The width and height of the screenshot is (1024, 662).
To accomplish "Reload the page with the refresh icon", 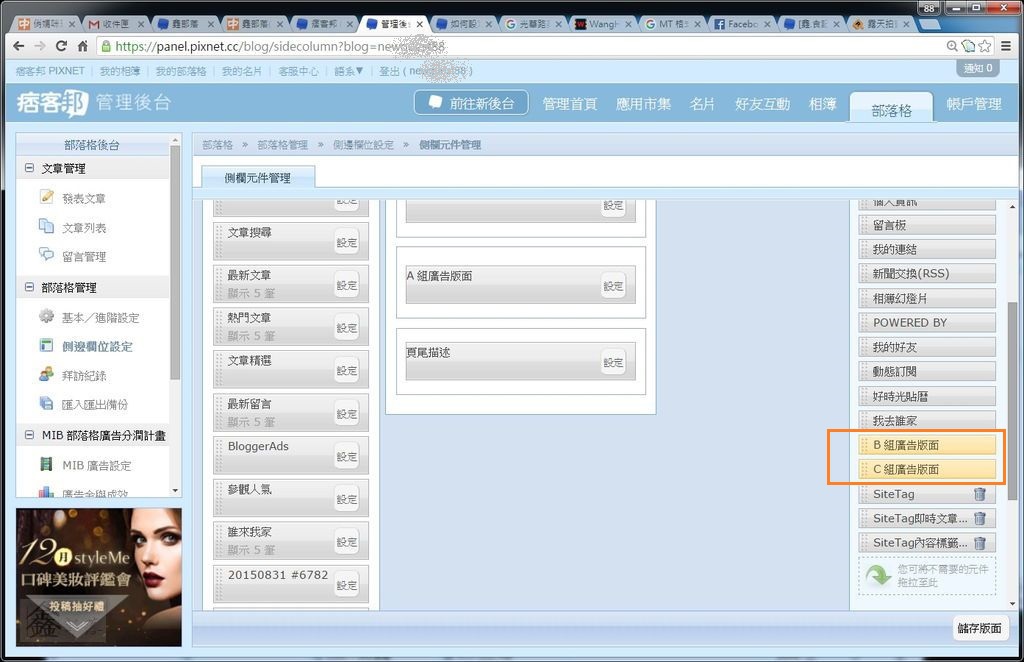I will tap(61, 46).
